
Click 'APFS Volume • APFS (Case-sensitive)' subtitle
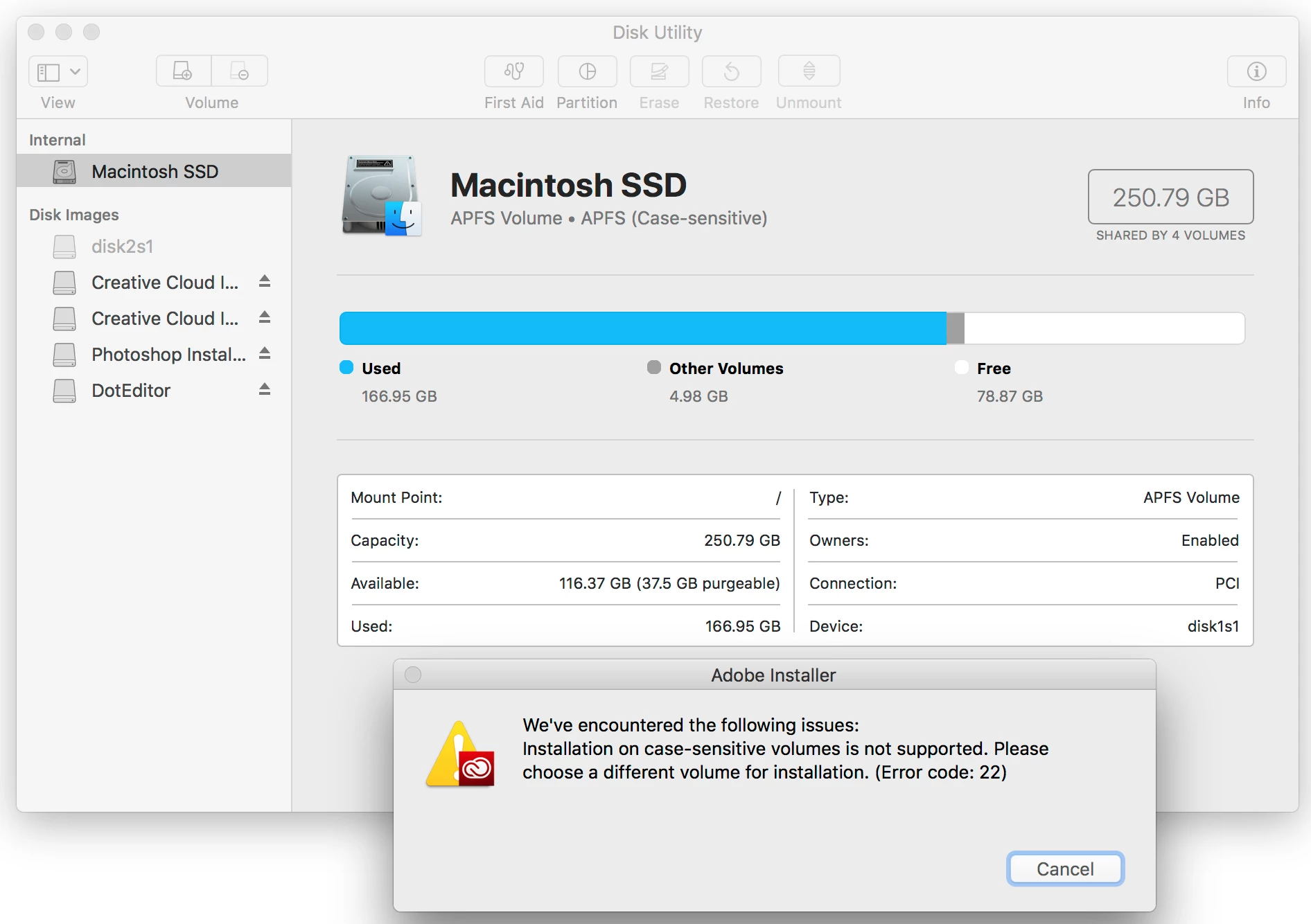pyautogui.click(x=609, y=218)
